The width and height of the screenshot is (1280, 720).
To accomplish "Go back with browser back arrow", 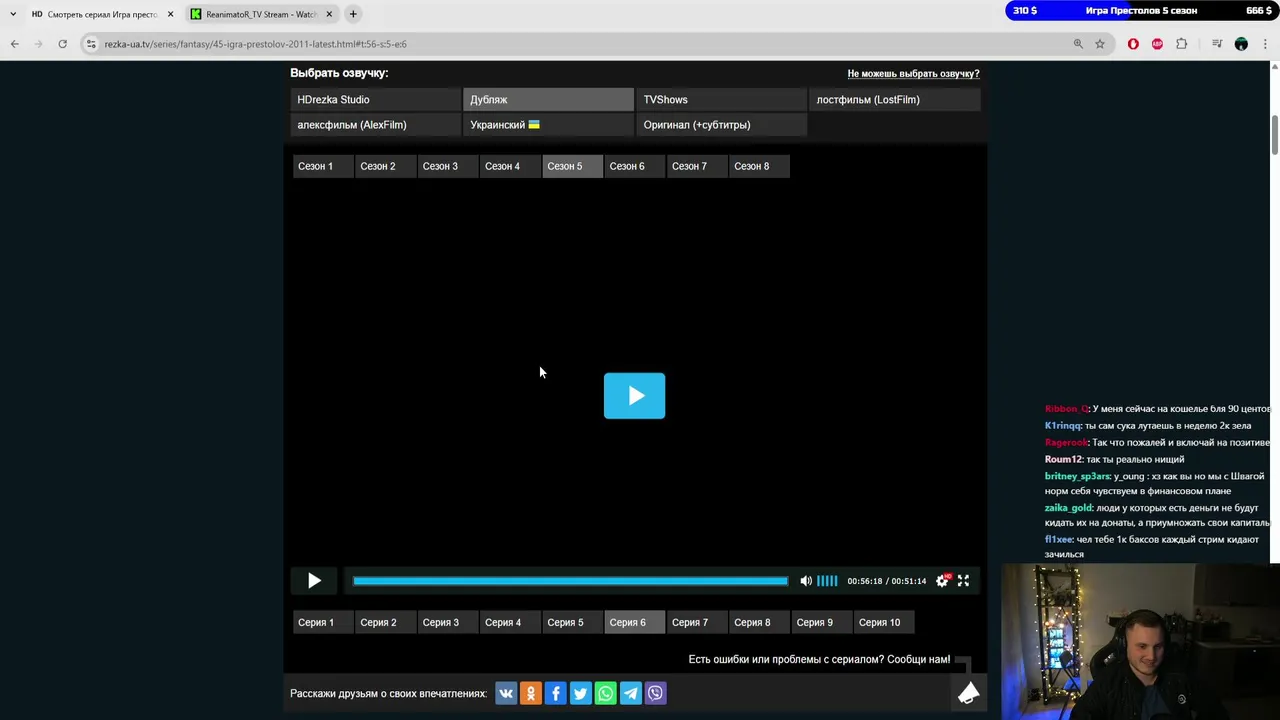I will (14, 44).
